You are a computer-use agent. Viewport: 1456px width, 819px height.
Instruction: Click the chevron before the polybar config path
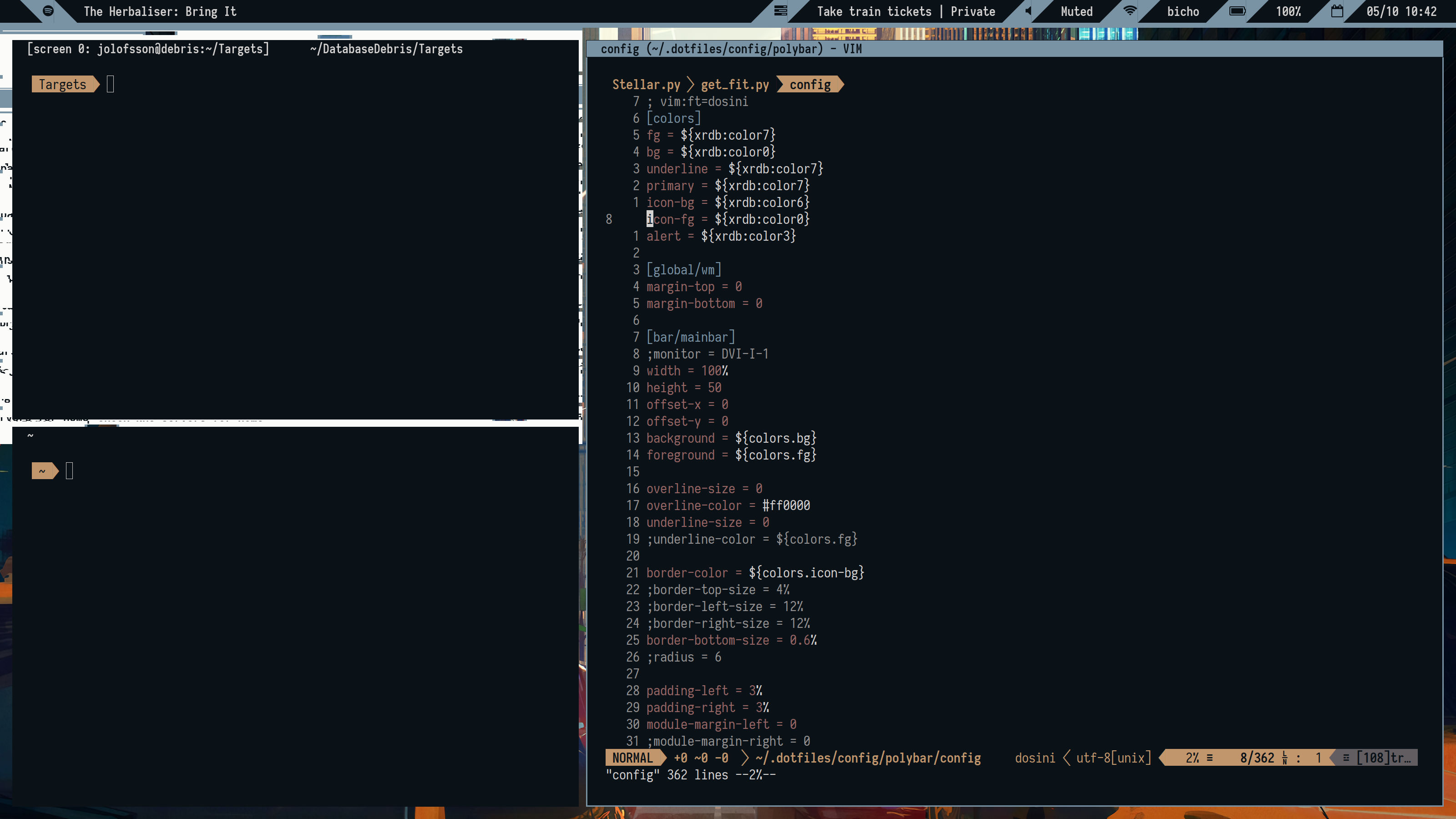(745, 758)
